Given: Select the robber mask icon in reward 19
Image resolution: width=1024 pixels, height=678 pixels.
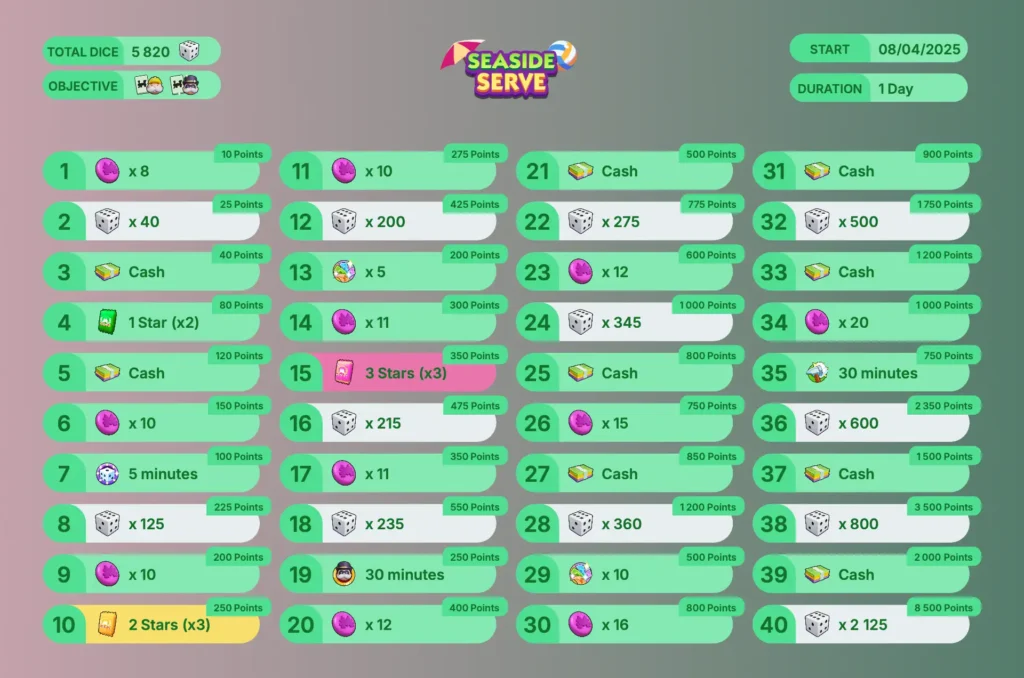Looking at the screenshot, I should [344, 573].
